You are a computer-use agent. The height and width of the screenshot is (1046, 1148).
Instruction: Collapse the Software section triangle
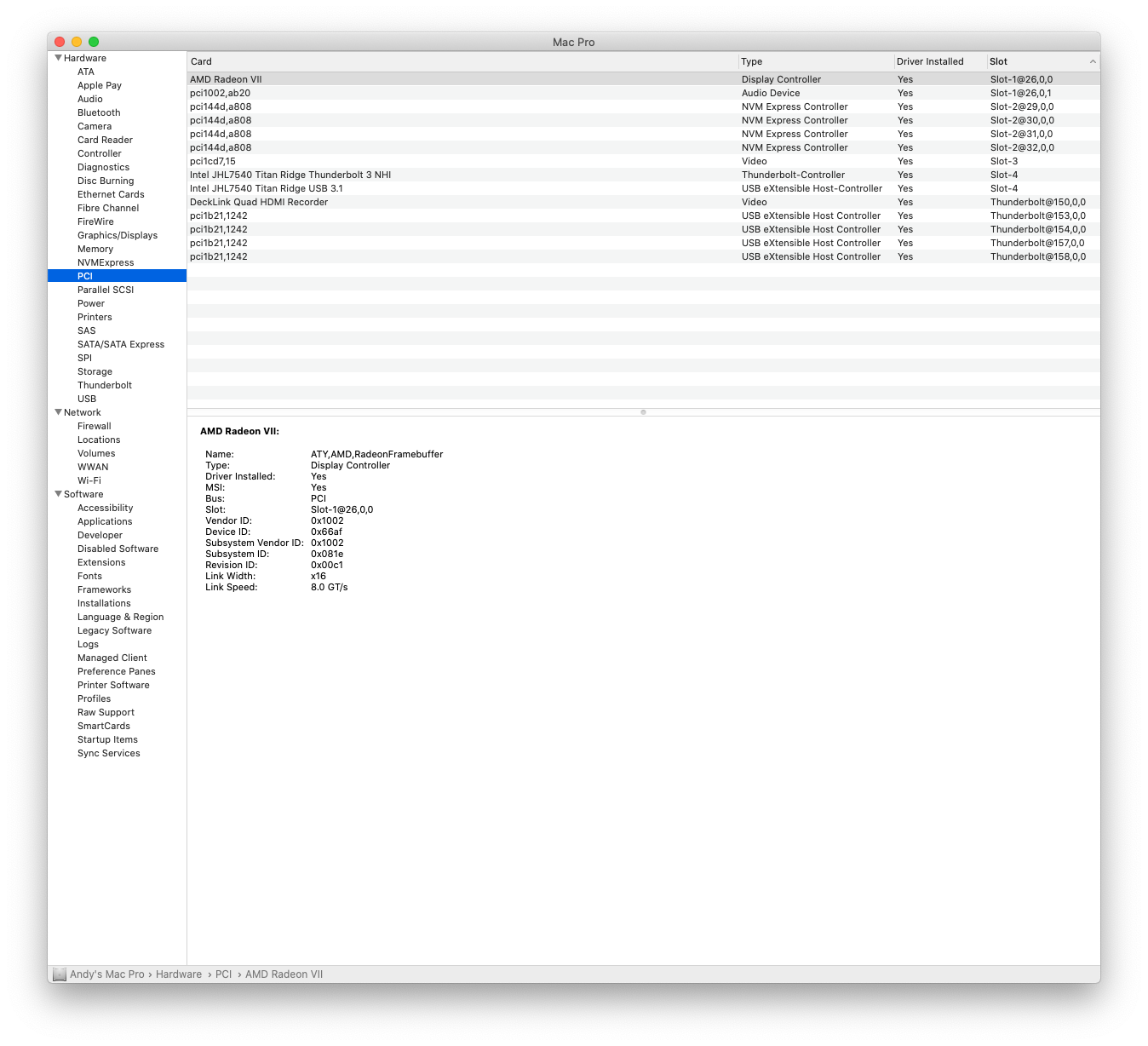click(58, 494)
